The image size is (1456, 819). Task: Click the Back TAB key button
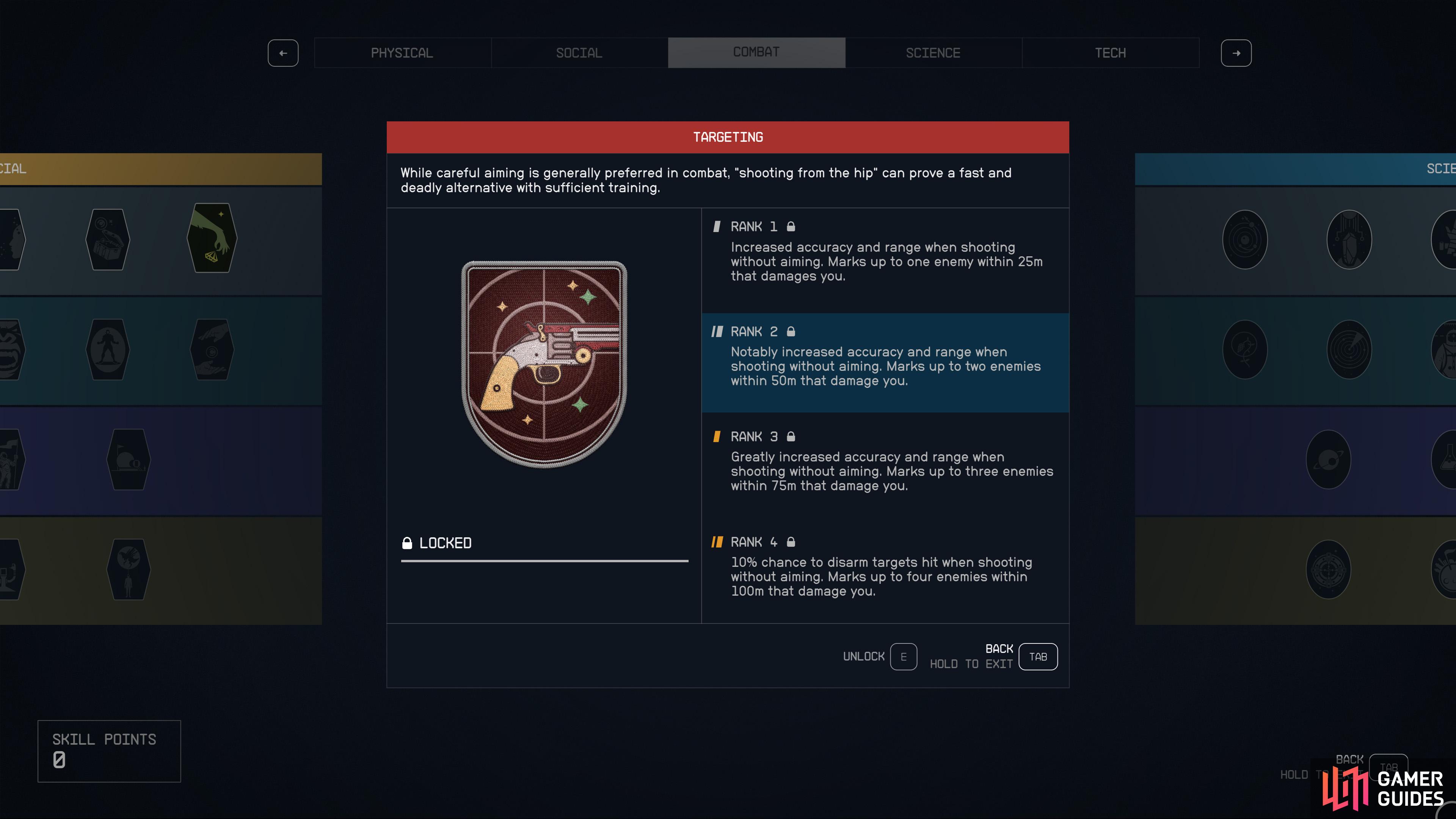click(1038, 657)
